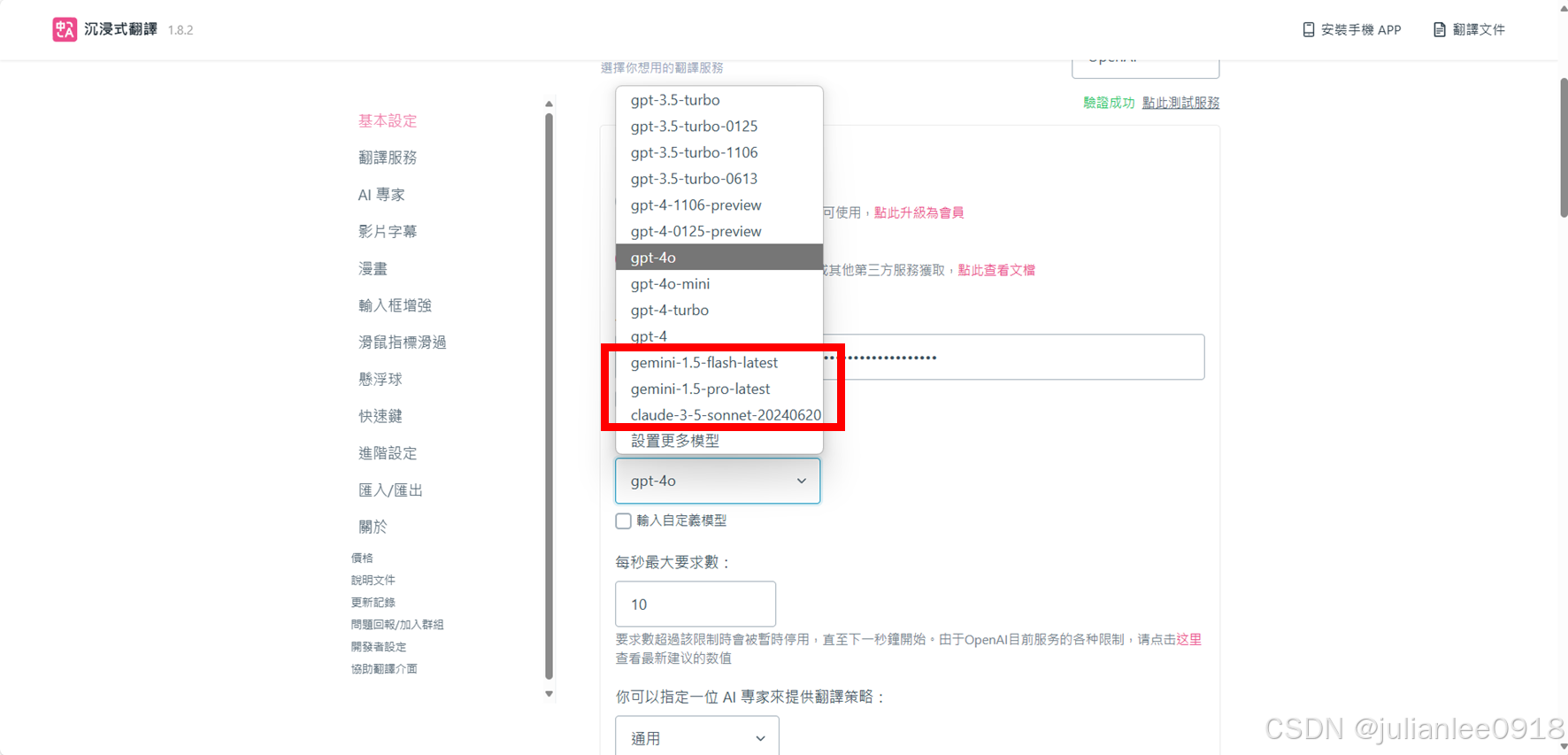The width and height of the screenshot is (1568, 755).
Task: Click 點此升級為會員 link
Action: (x=919, y=212)
